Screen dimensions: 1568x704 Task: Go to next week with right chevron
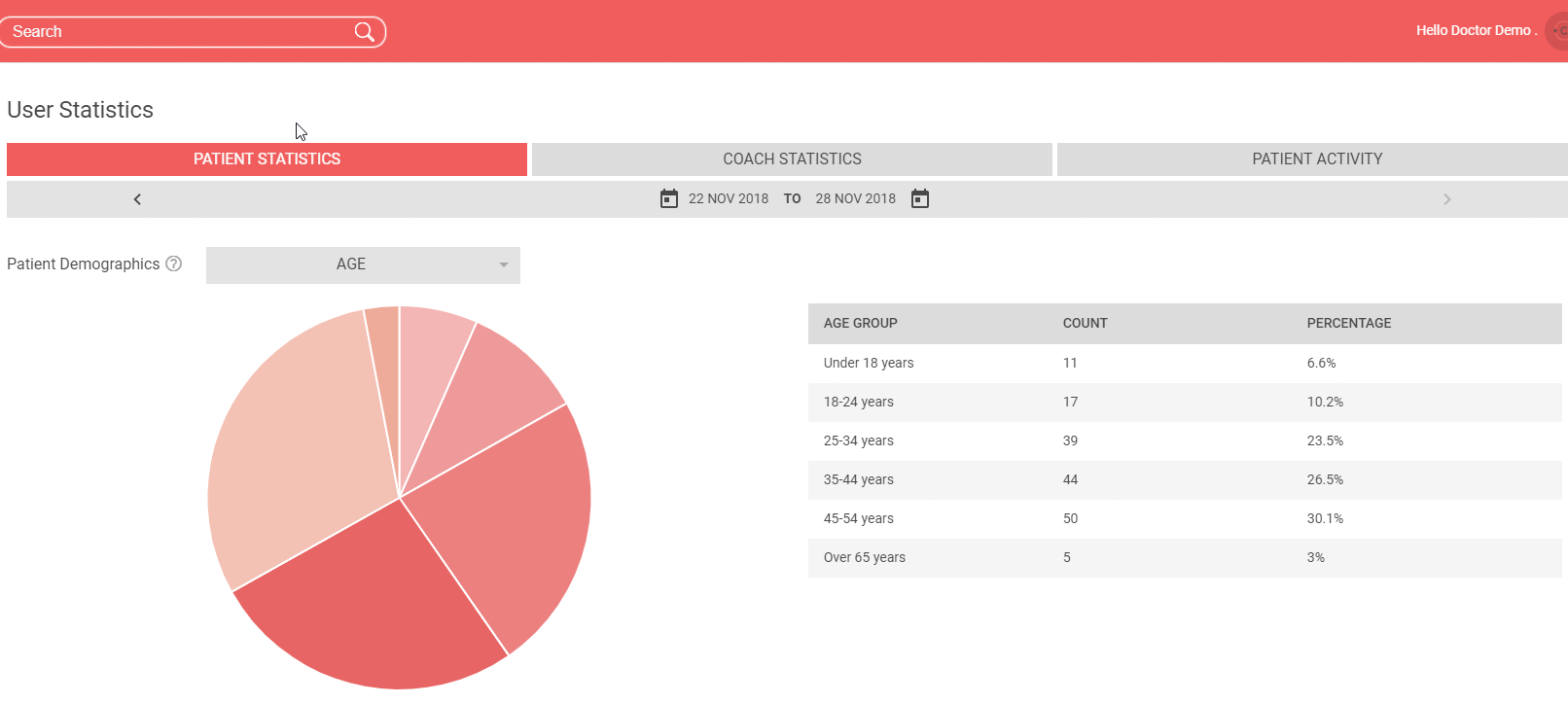point(1446,199)
